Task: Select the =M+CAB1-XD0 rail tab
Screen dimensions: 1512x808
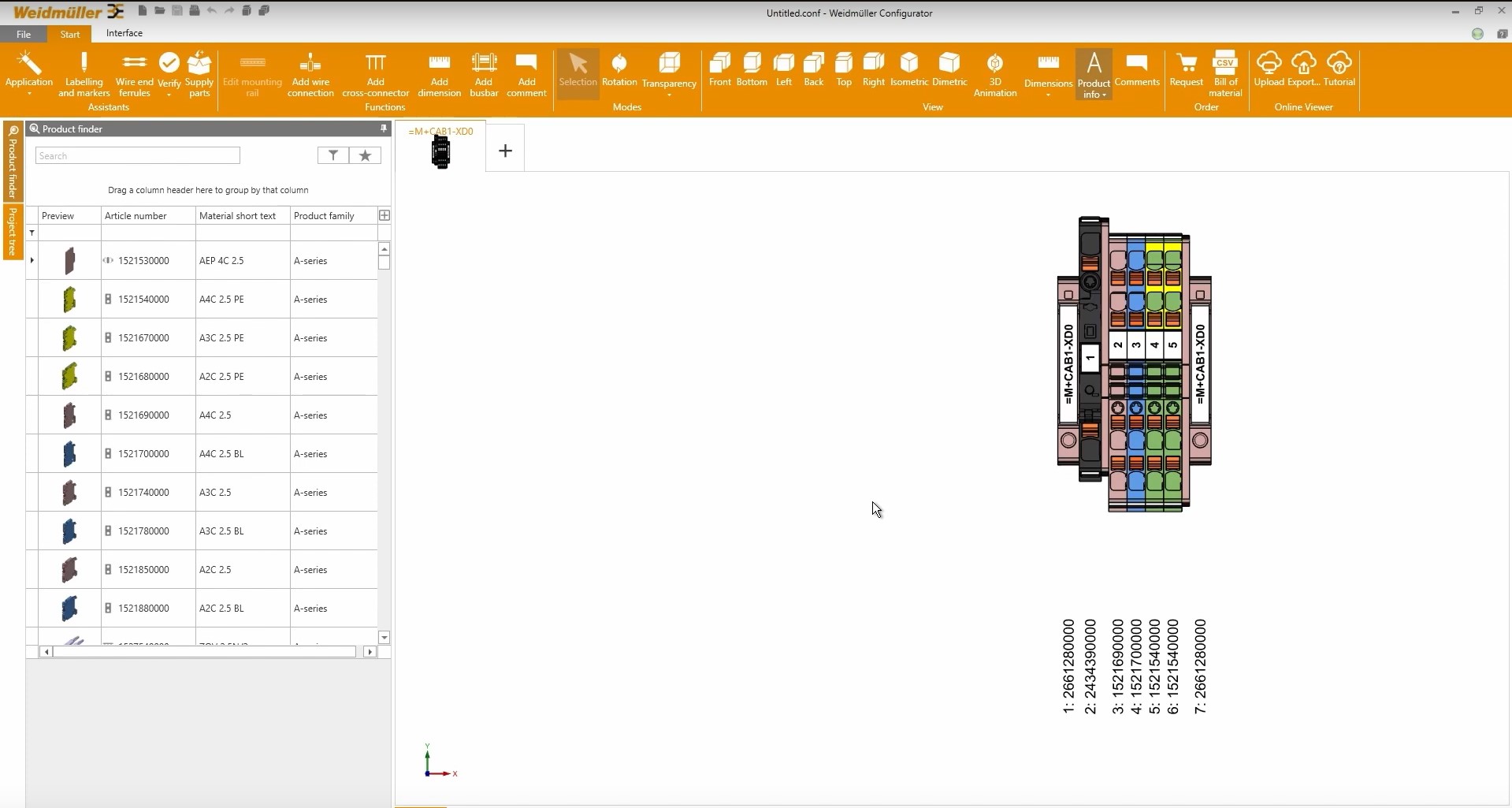Action: [441, 146]
